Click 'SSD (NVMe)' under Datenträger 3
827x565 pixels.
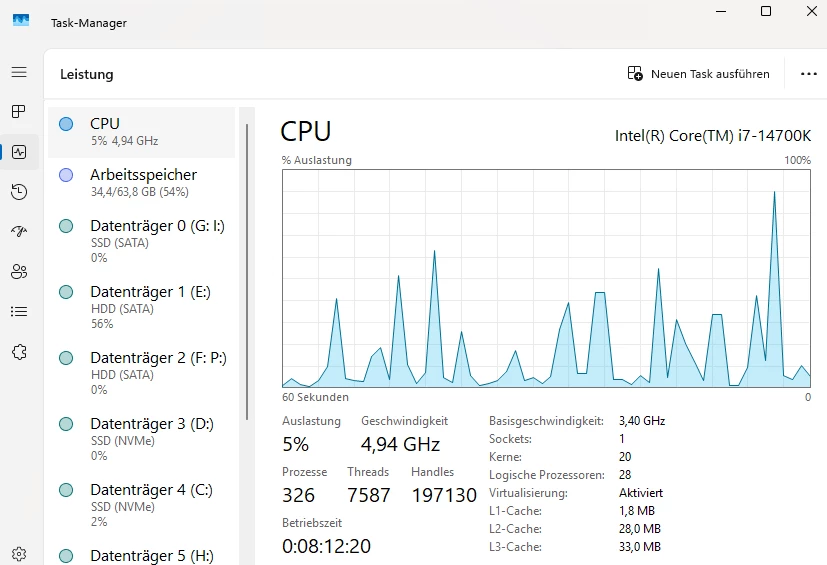coord(123,440)
